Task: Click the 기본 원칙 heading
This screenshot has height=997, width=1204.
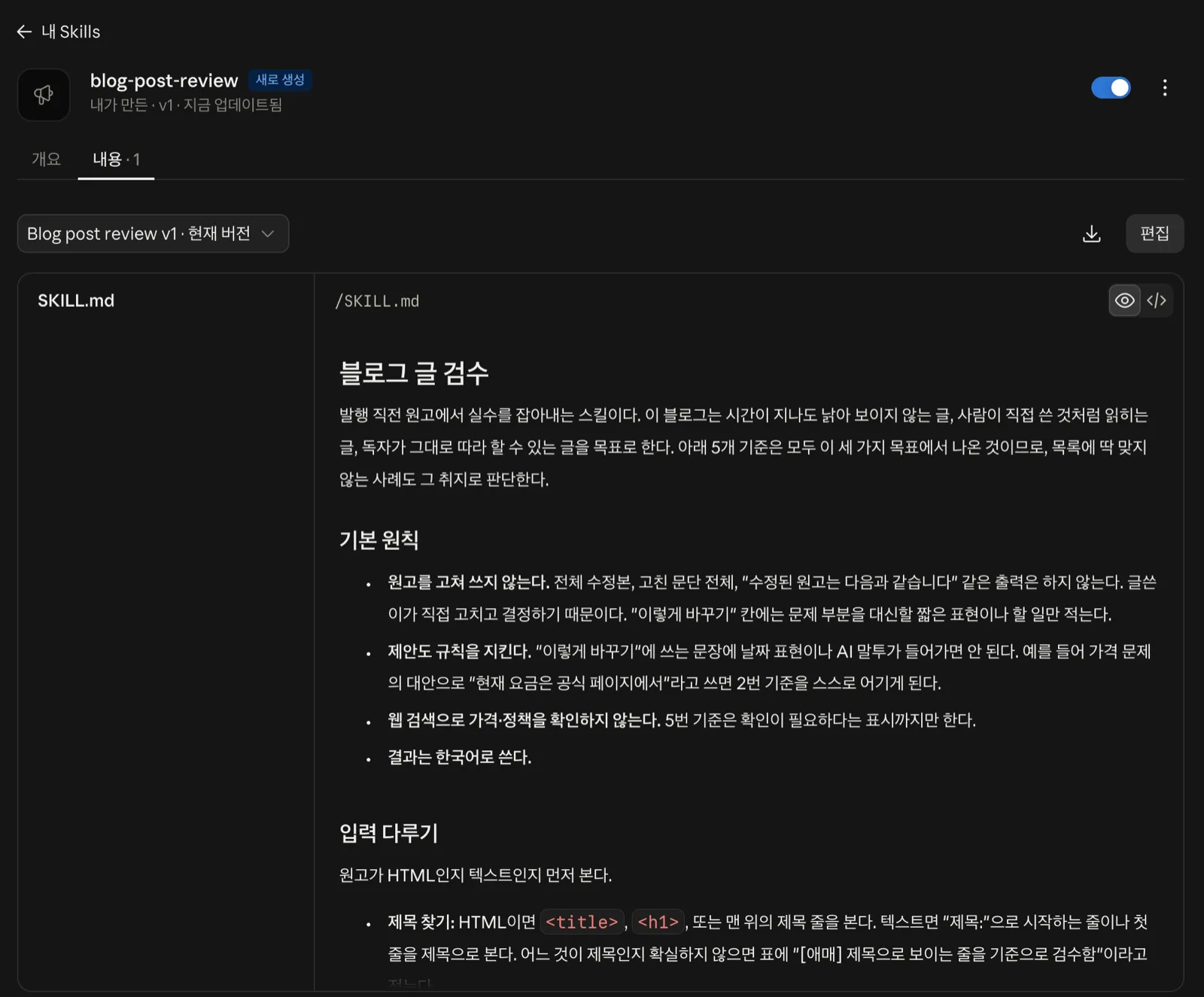Action: (379, 540)
